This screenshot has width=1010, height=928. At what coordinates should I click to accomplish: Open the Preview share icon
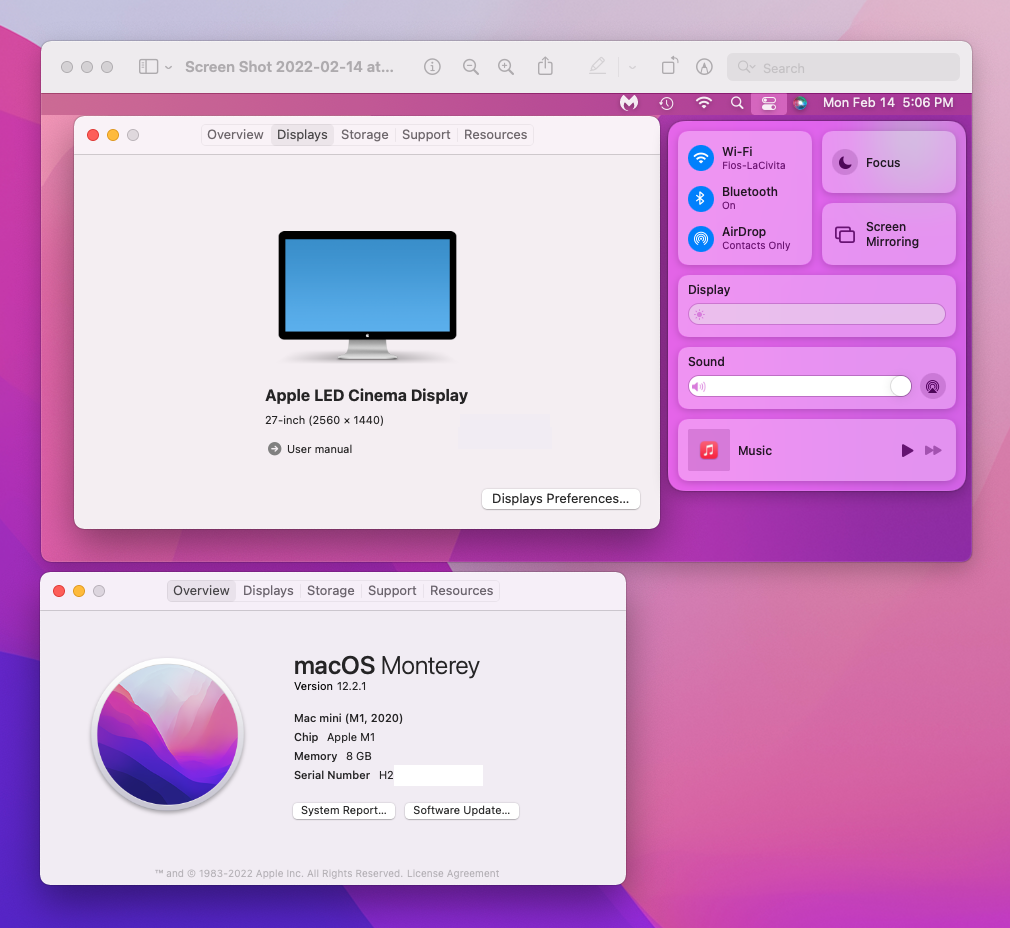coord(546,66)
